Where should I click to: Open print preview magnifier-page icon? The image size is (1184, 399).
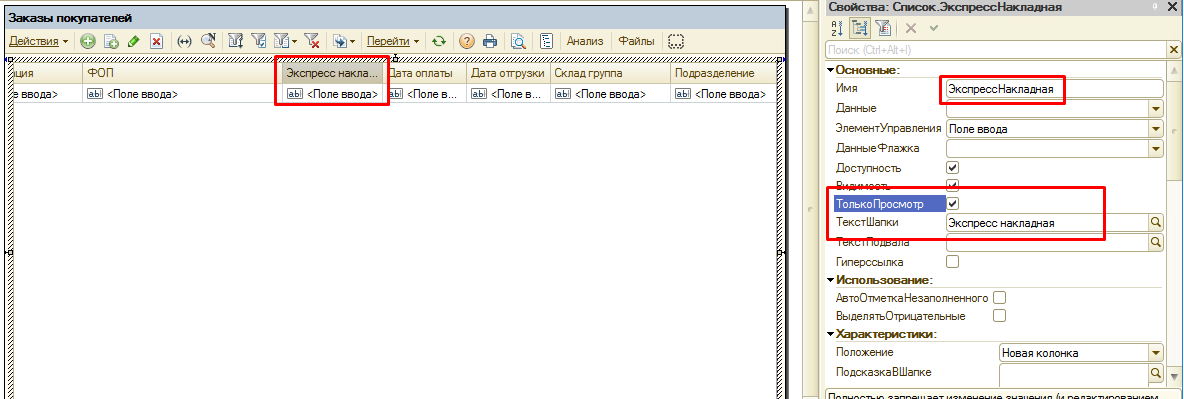[518, 41]
